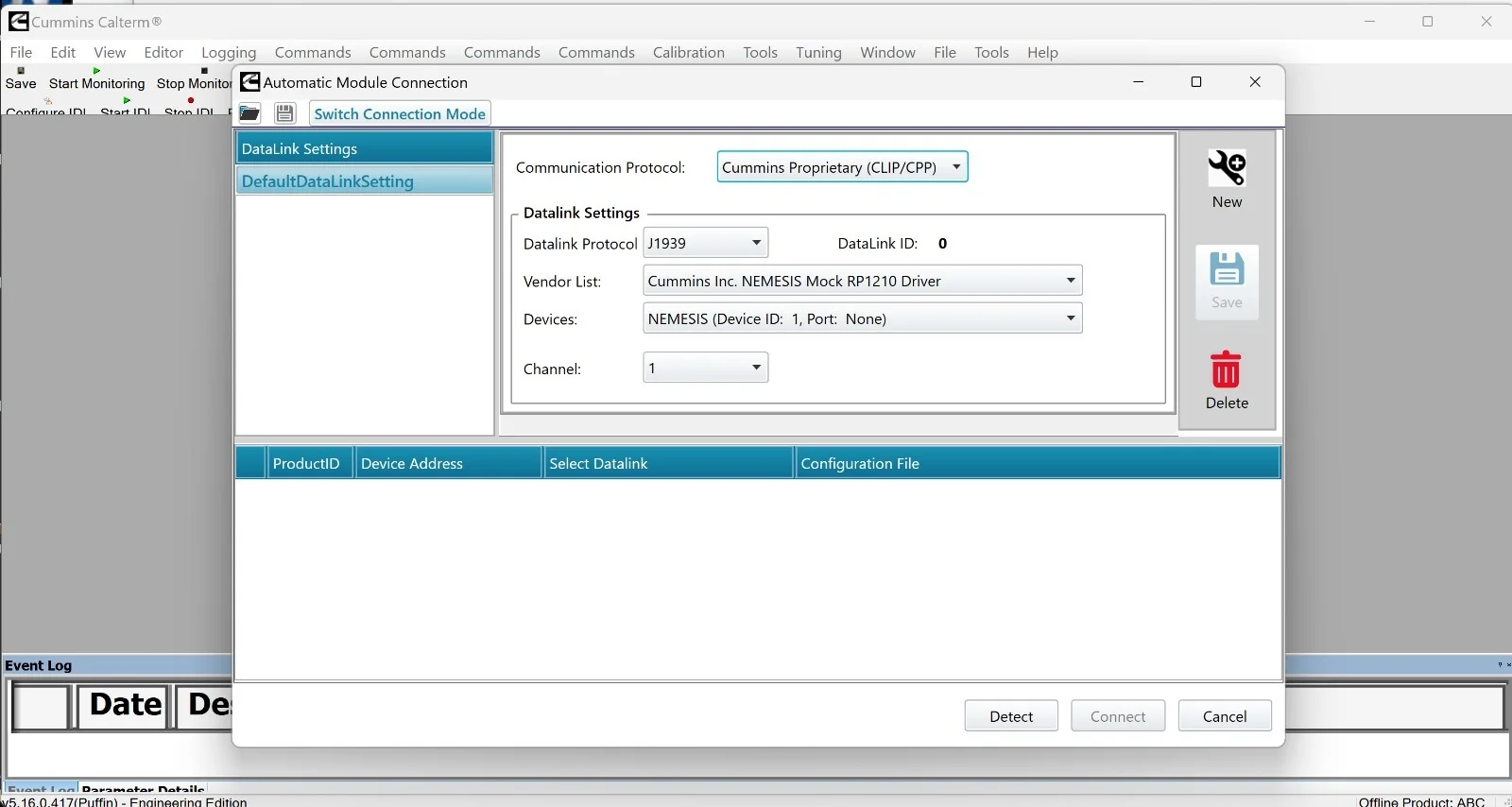Cancel the Automatic Module Connection dialog
The height and width of the screenshot is (807, 1512).
[x=1225, y=716]
